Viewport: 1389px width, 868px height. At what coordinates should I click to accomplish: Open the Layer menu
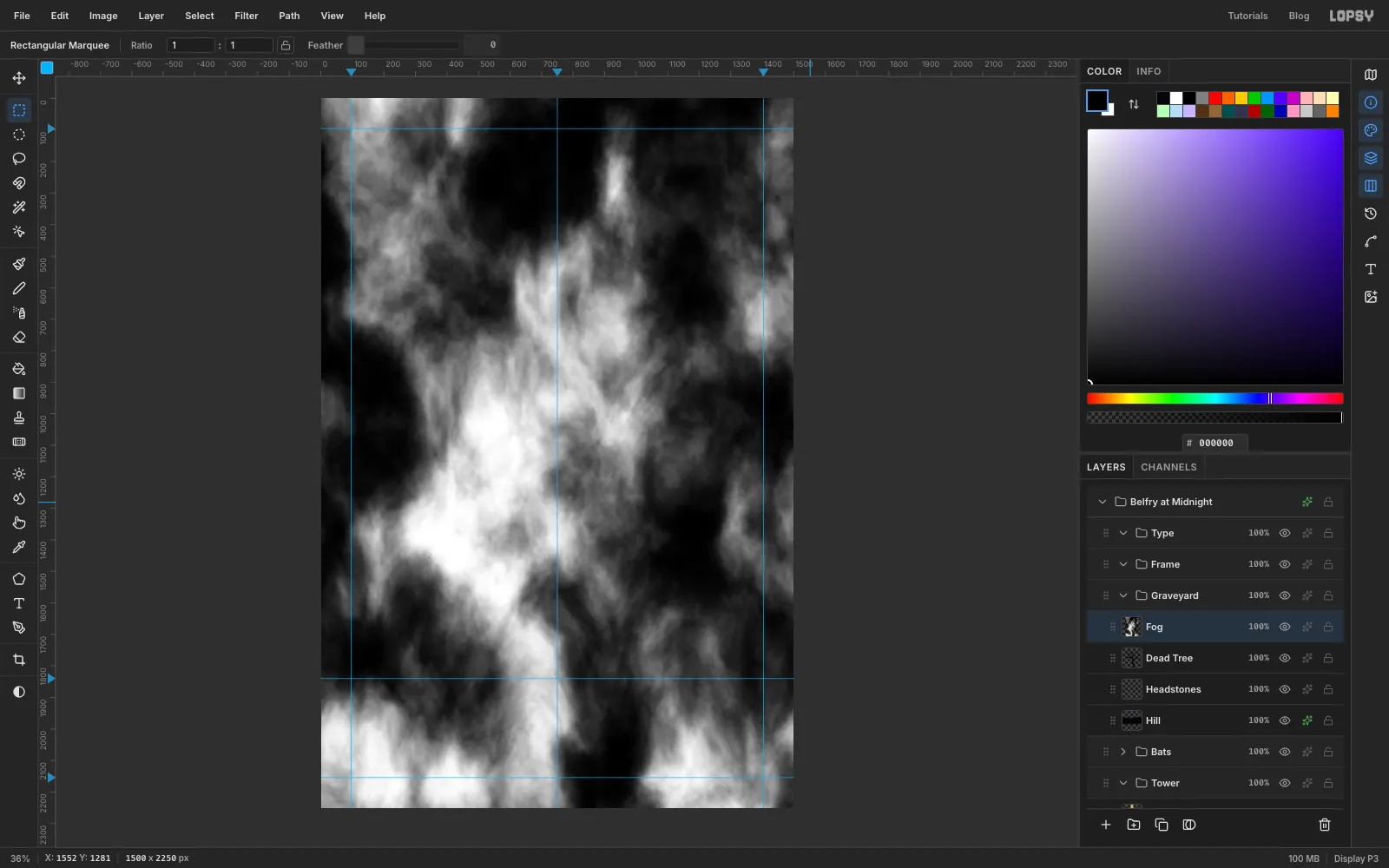click(151, 16)
